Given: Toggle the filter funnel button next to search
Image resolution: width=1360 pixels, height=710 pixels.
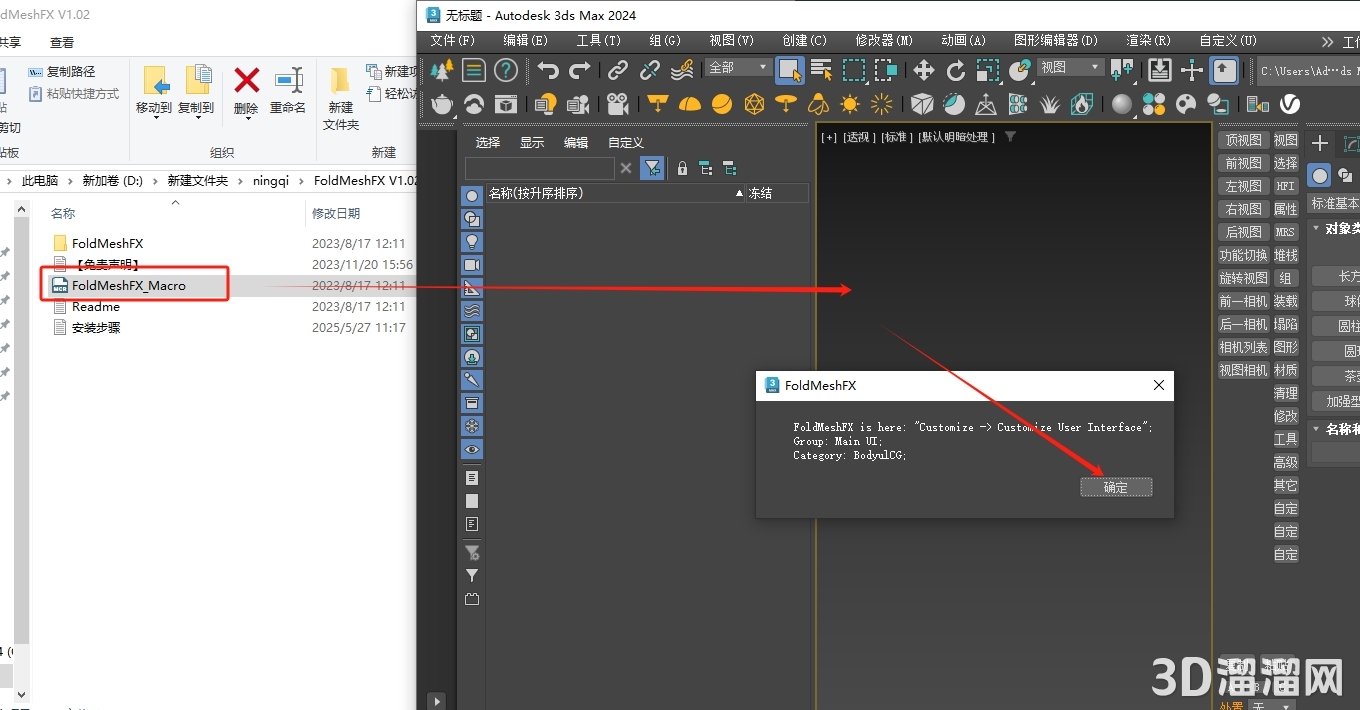Looking at the screenshot, I should [x=652, y=168].
